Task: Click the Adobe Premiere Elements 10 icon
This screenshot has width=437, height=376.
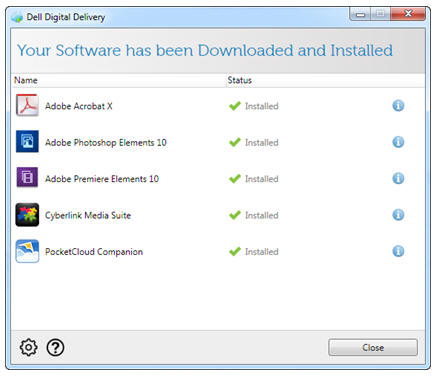Action: click(x=27, y=177)
